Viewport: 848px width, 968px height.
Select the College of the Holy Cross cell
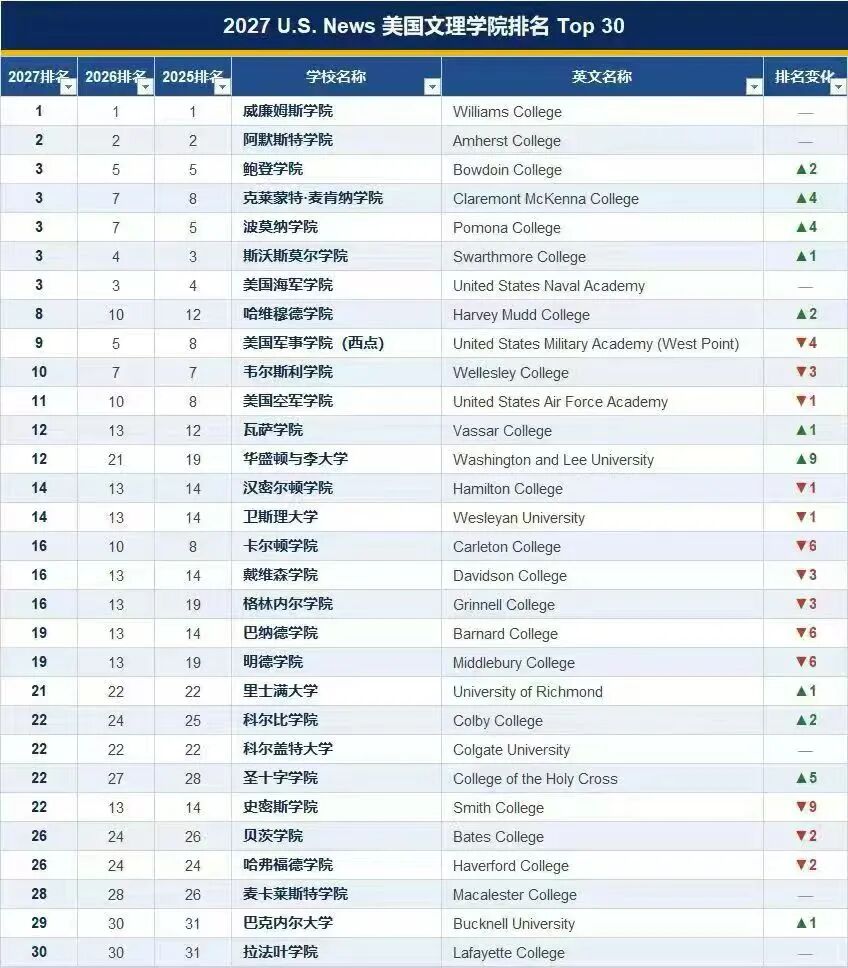602,779
